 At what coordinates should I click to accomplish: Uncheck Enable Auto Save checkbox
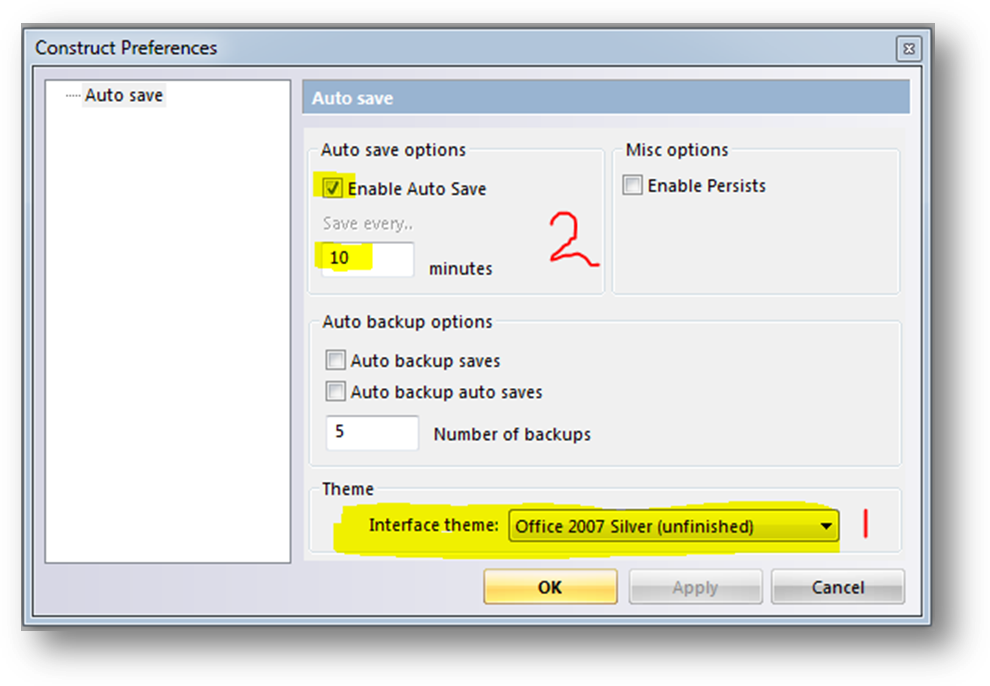click(x=332, y=188)
